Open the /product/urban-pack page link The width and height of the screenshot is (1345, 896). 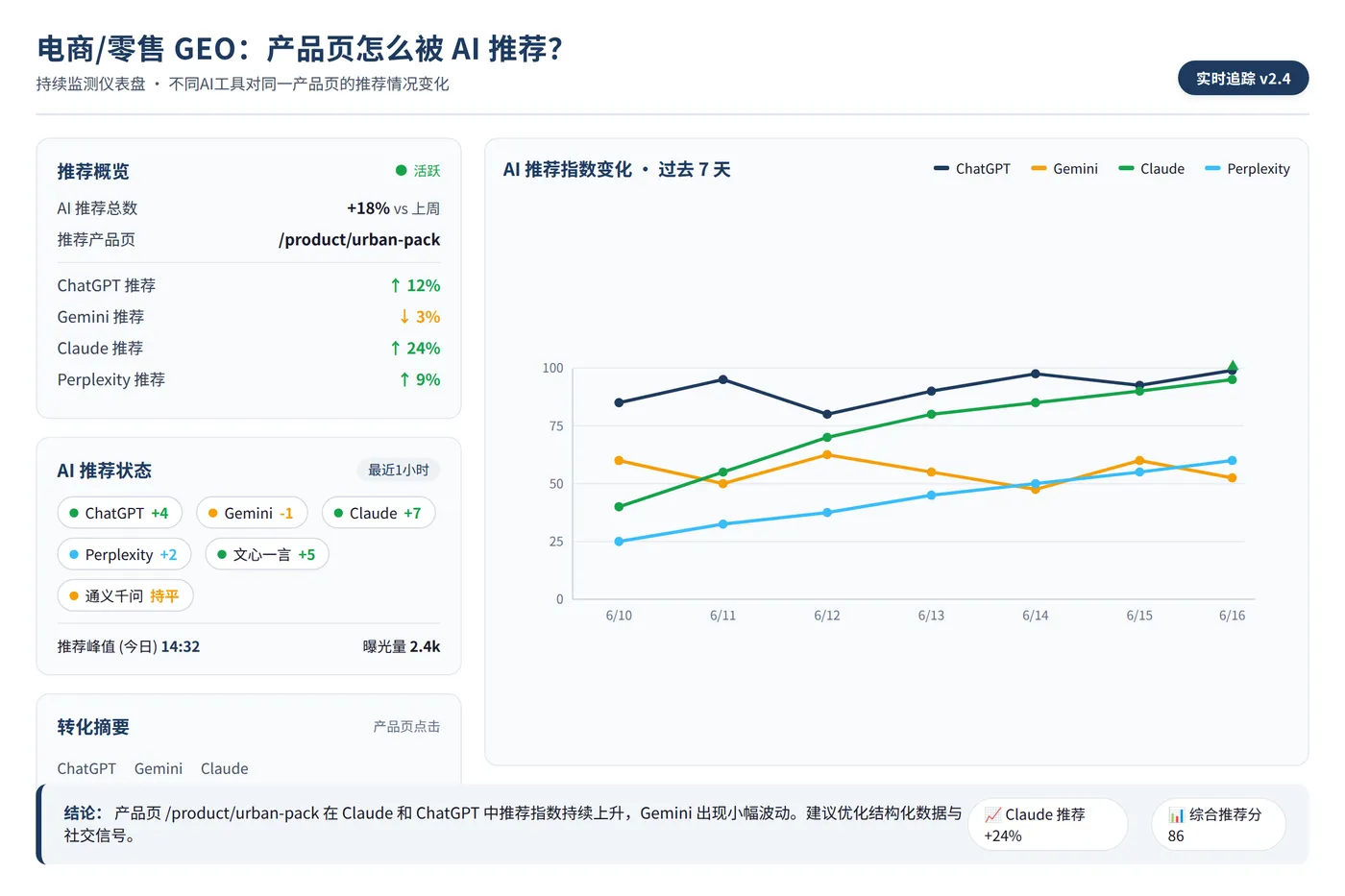click(x=359, y=239)
